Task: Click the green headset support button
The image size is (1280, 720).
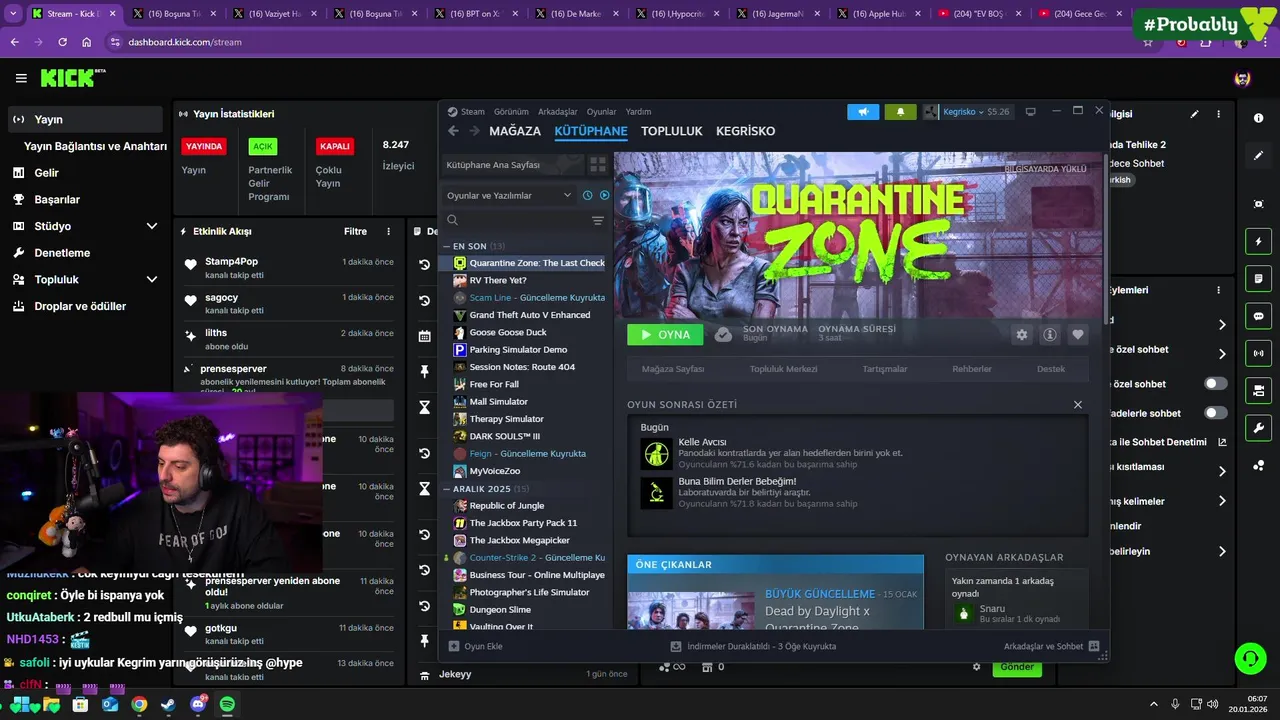Action: (1250, 658)
